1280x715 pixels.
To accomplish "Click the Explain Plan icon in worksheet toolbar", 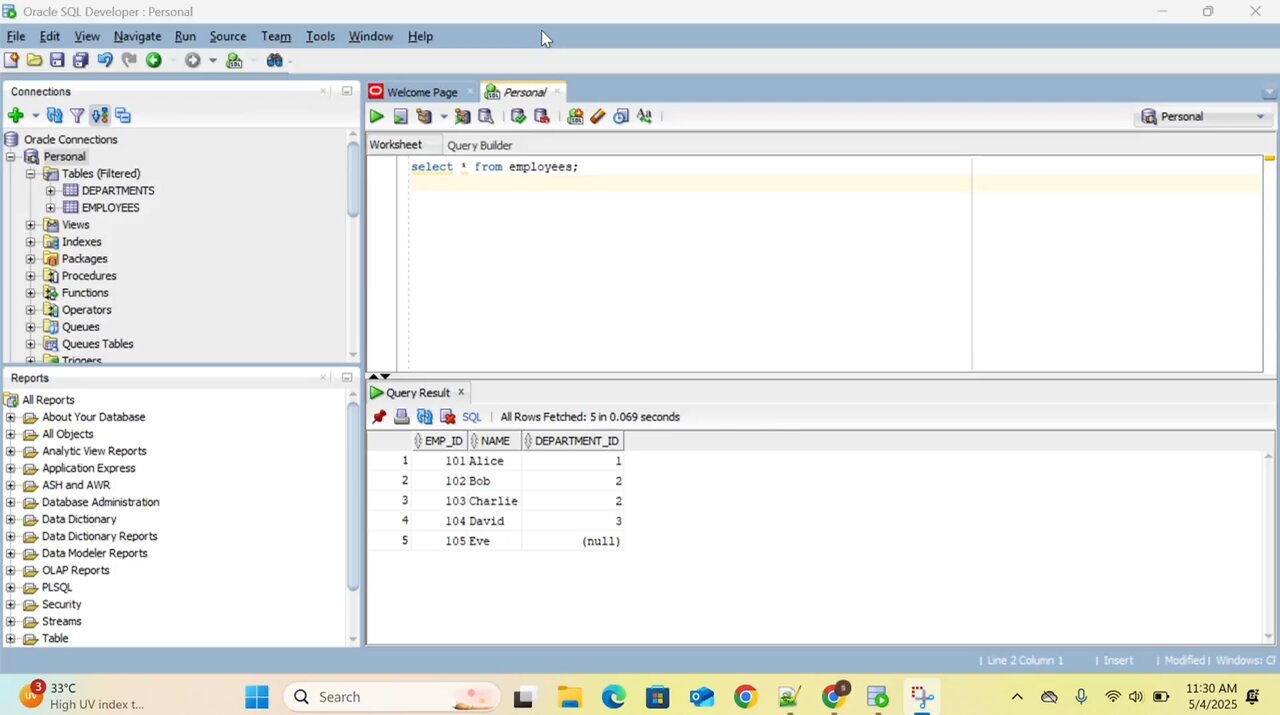I will coord(424,116).
